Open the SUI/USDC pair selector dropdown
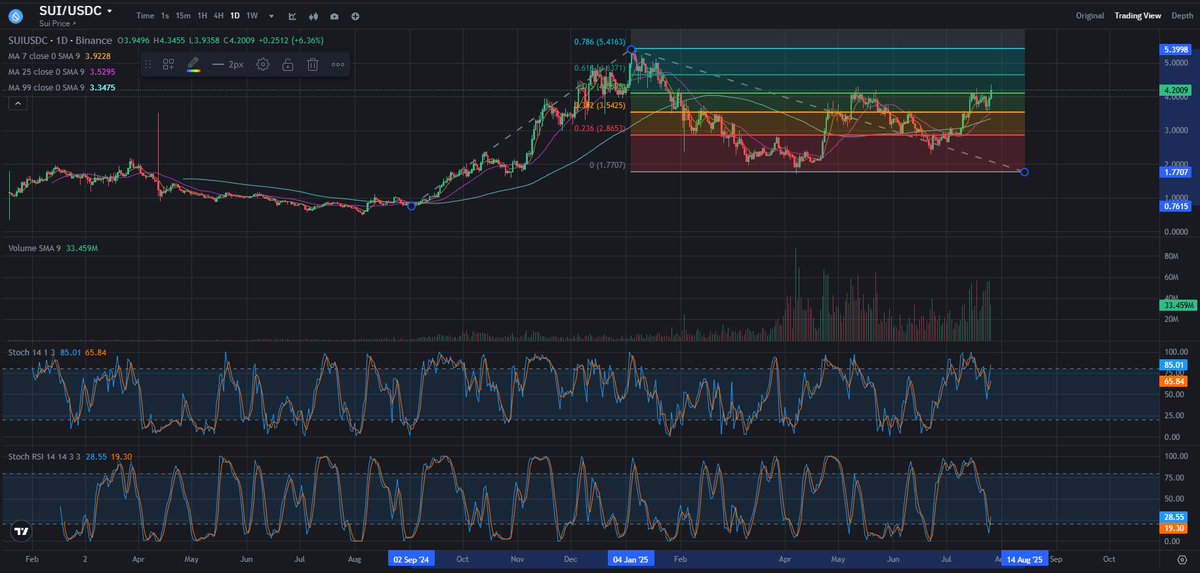The width and height of the screenshot is (1200, 573). coord(76,11)
